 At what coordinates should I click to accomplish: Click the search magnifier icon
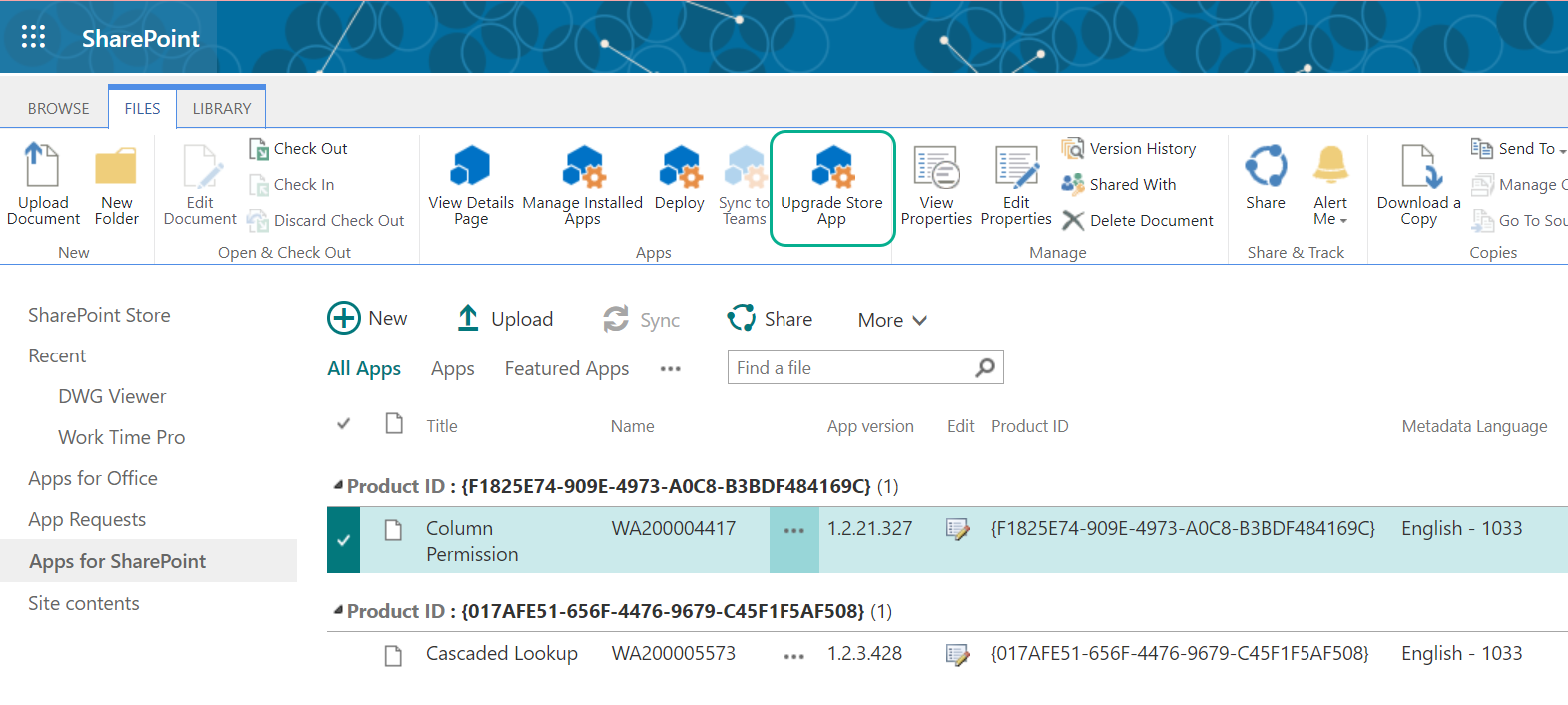[985, 367]
